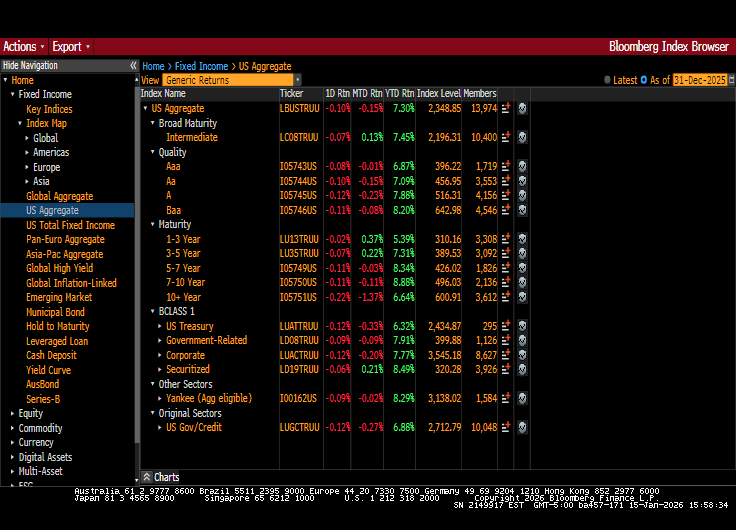
Task: Open the chart icon for Corporate row
Action: coord(522,355)
